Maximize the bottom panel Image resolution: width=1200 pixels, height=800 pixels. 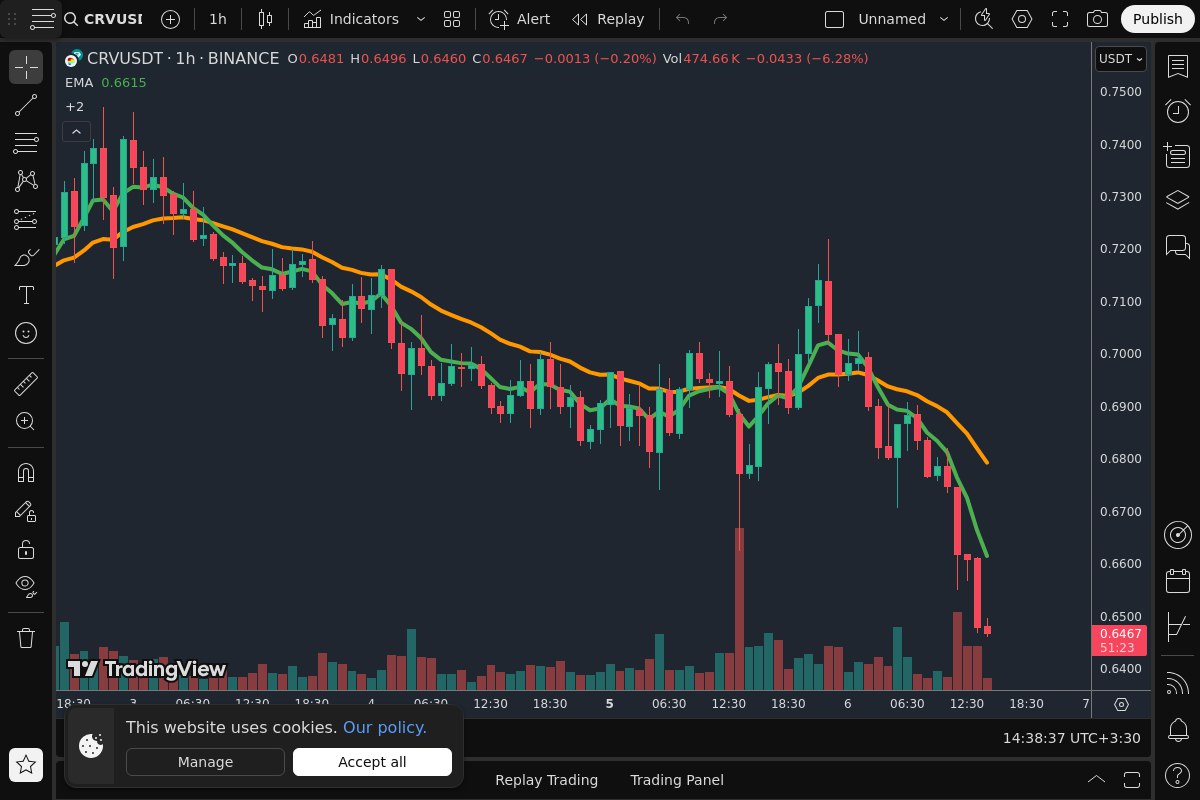pos(1132,780)
